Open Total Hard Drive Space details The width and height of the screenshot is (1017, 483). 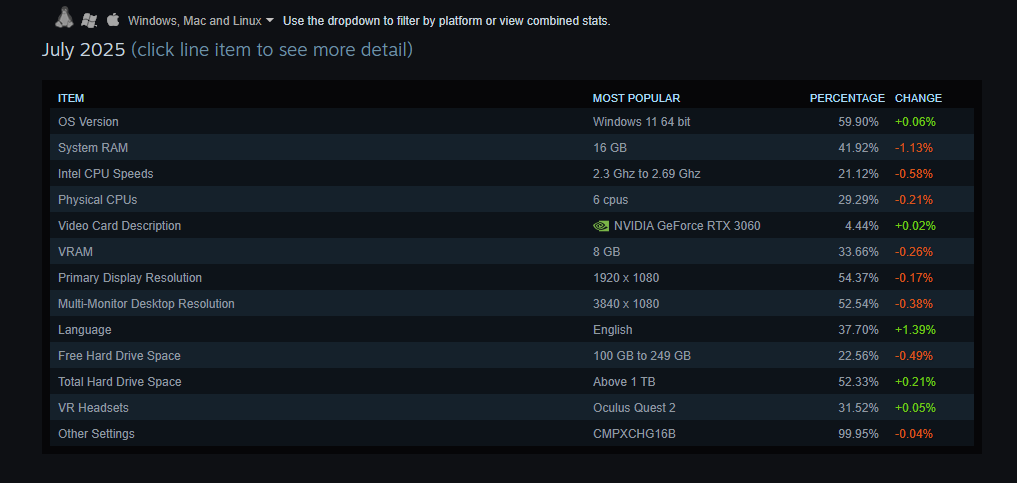(512, 381)
